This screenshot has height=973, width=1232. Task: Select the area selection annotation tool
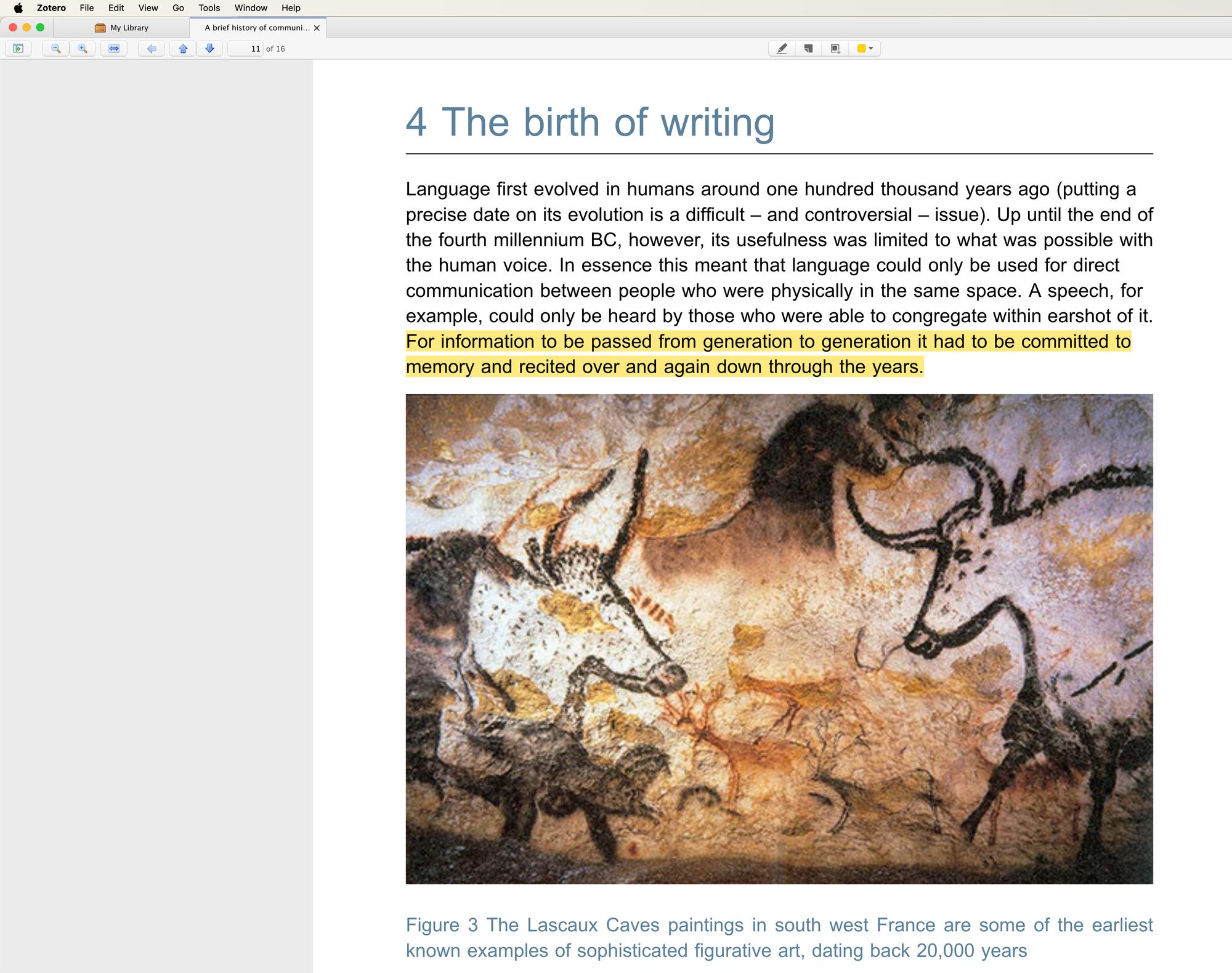(834, 49)
